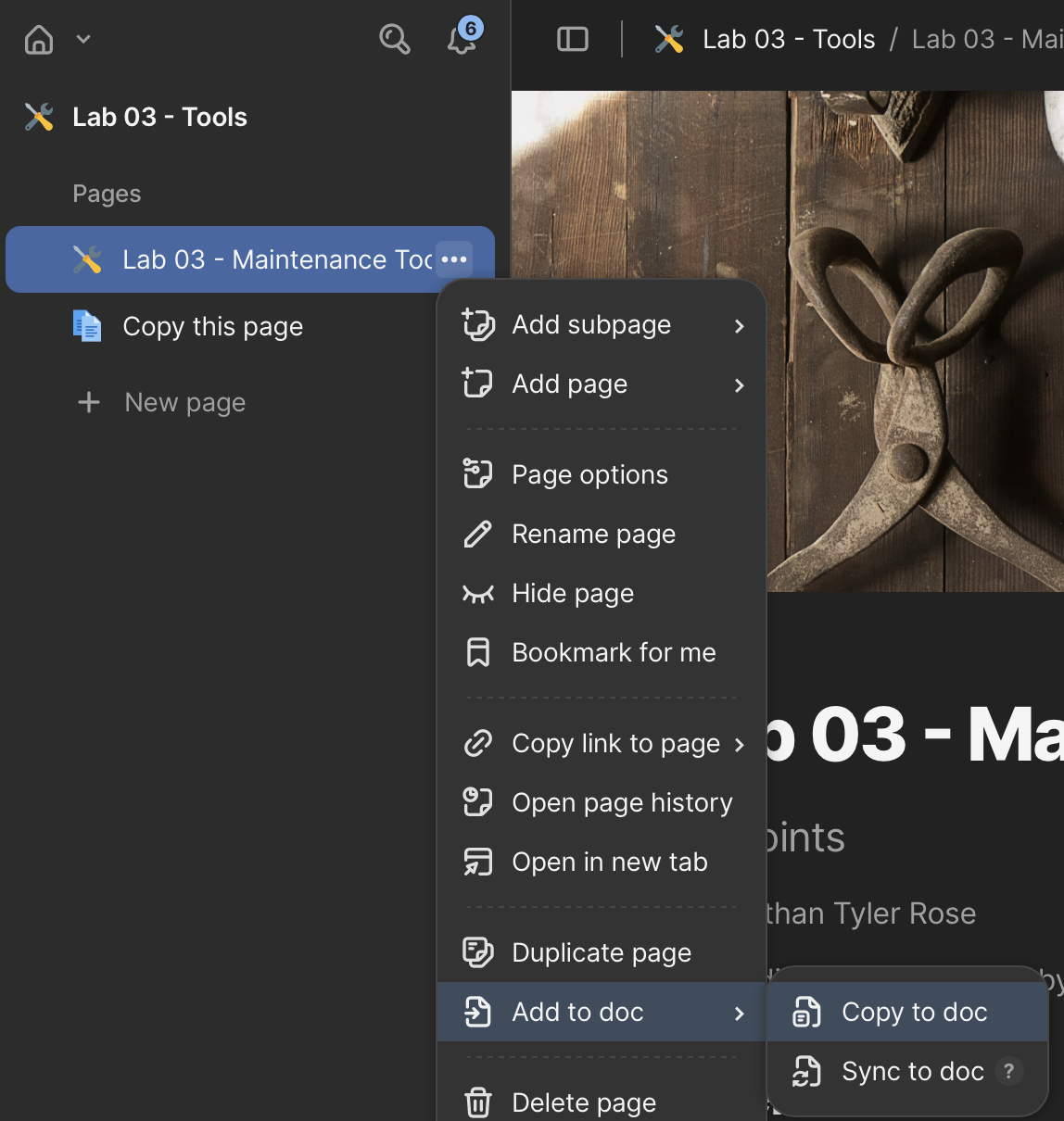Choose 'Add page' menu item
The image size is (1064, 1121).
[602, 384]
